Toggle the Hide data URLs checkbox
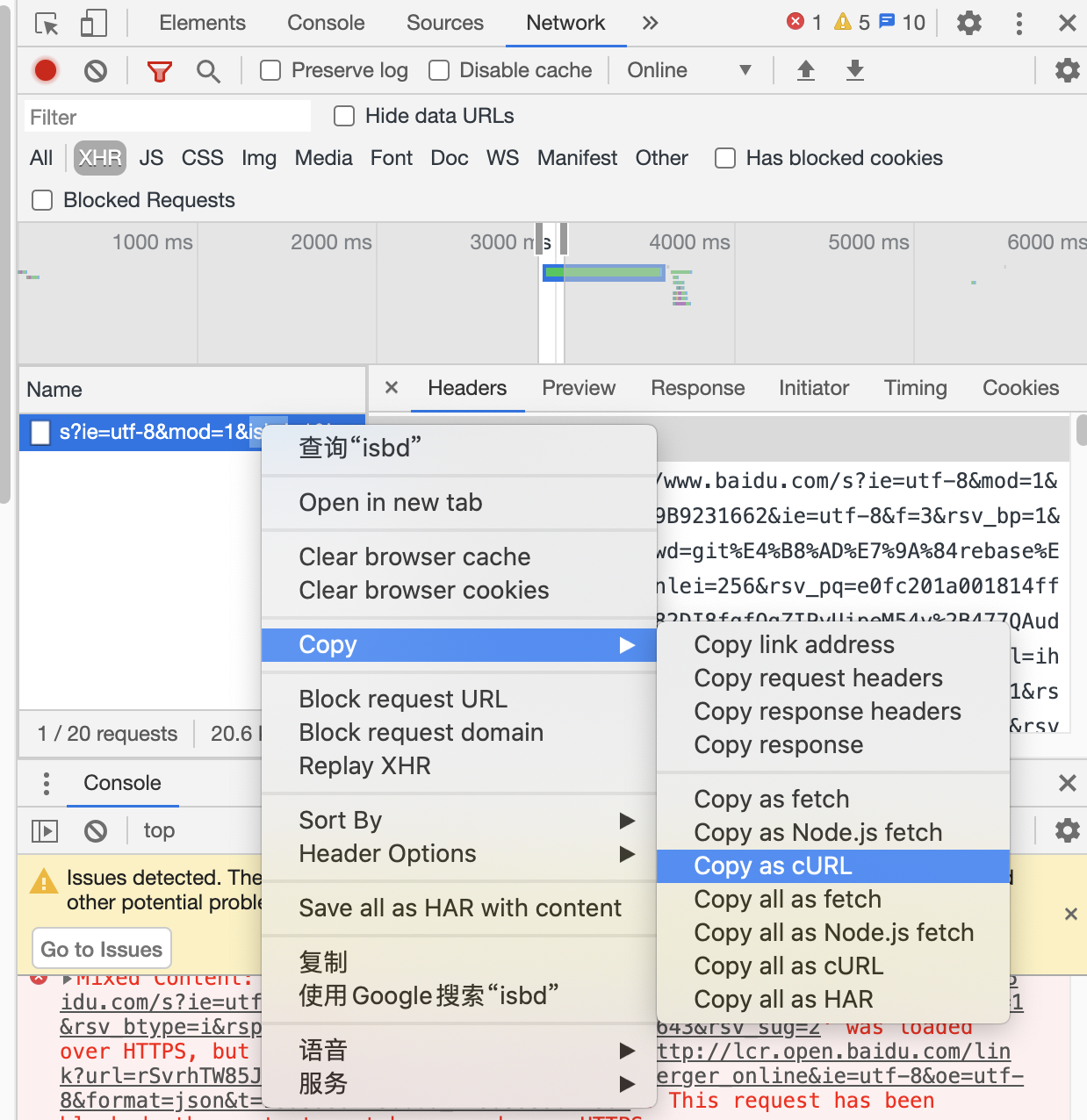The image size is (1087, 1120). pos(343,115)
